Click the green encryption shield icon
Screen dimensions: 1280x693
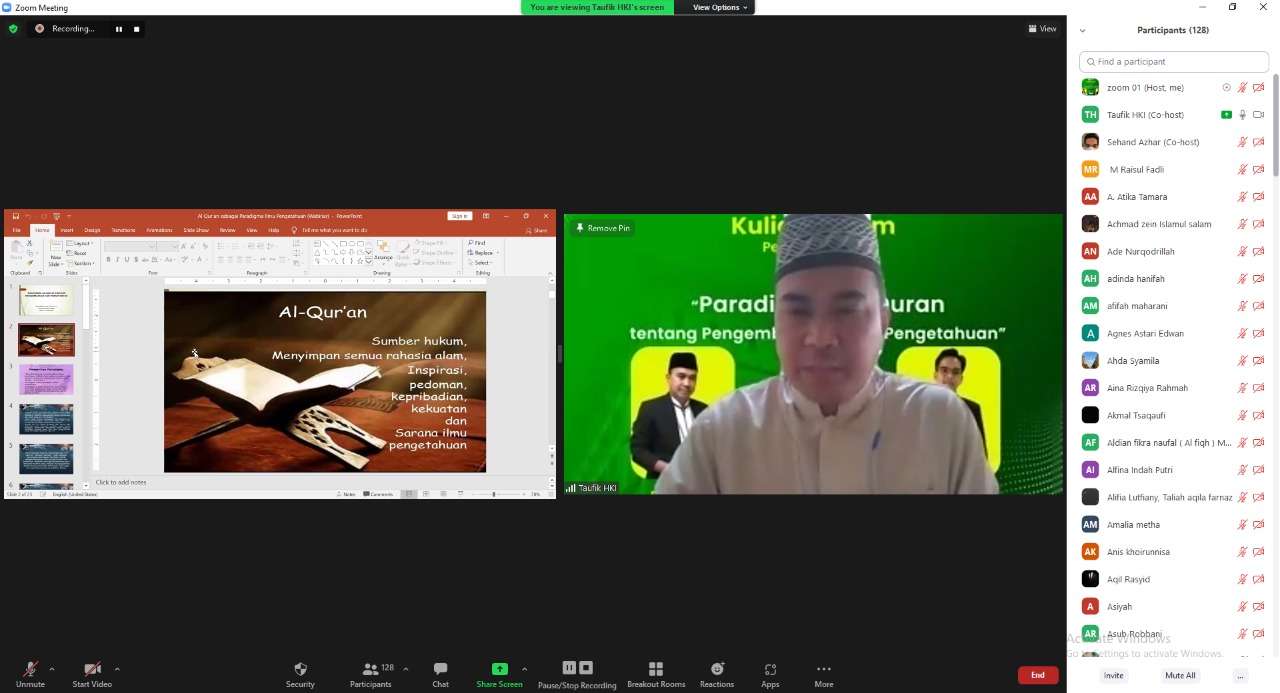point(13,29)
